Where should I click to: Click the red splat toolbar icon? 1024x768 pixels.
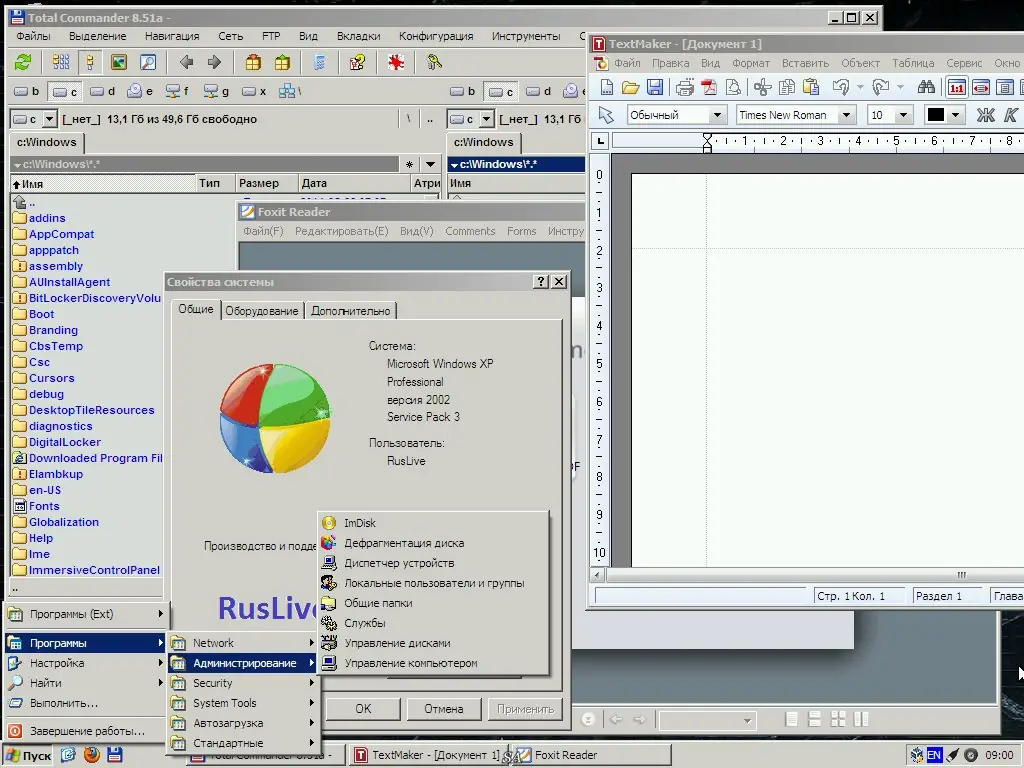tap(396, 63)
